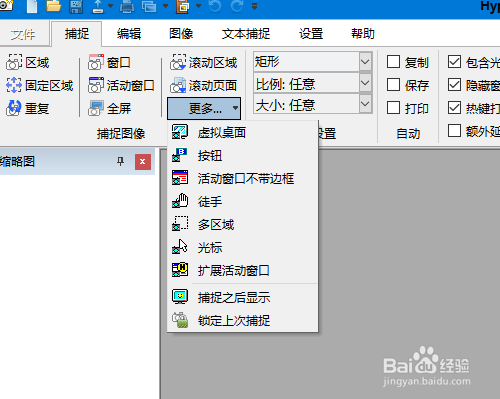The height and width of the screenshot is (399, 500).
Task: Select 多区域 multi-region entry
Action: (x=243, y=225)
